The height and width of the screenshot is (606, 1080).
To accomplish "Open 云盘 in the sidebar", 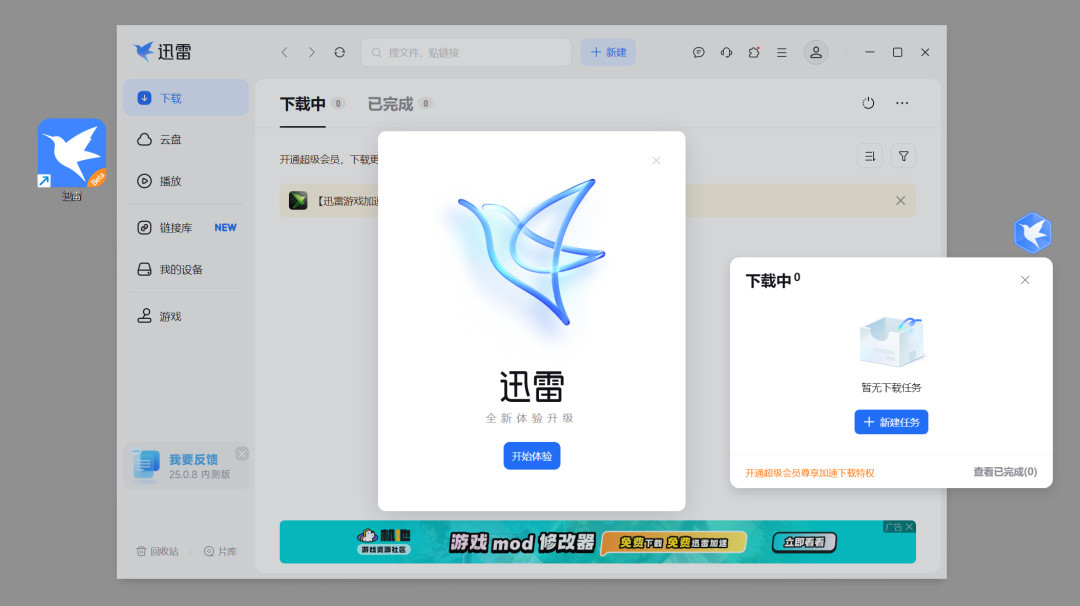I will [x=186, y=139].
